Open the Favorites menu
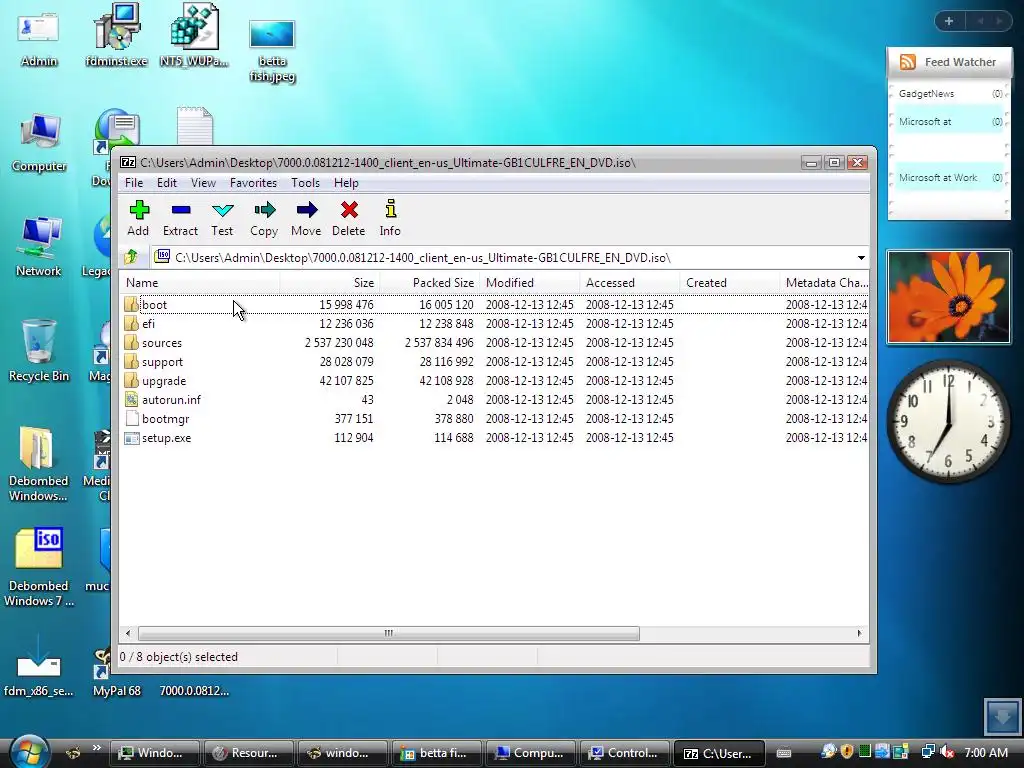This screenshot has height=768, width=1024. [253, 183]
